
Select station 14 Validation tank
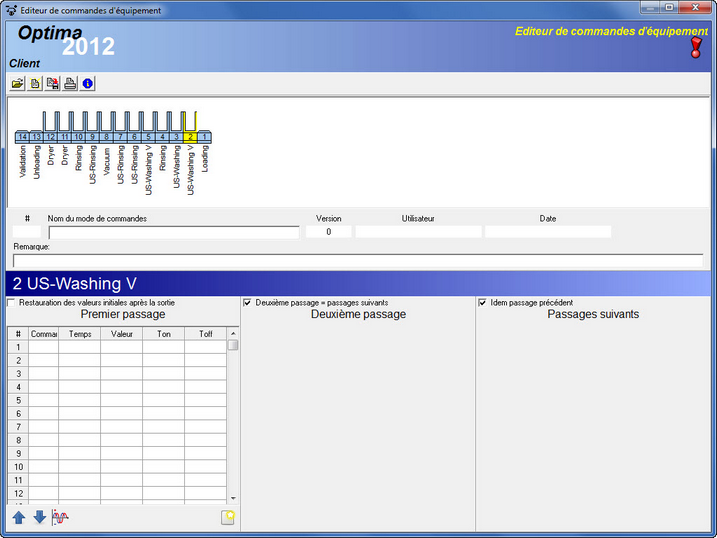(22, 137)
